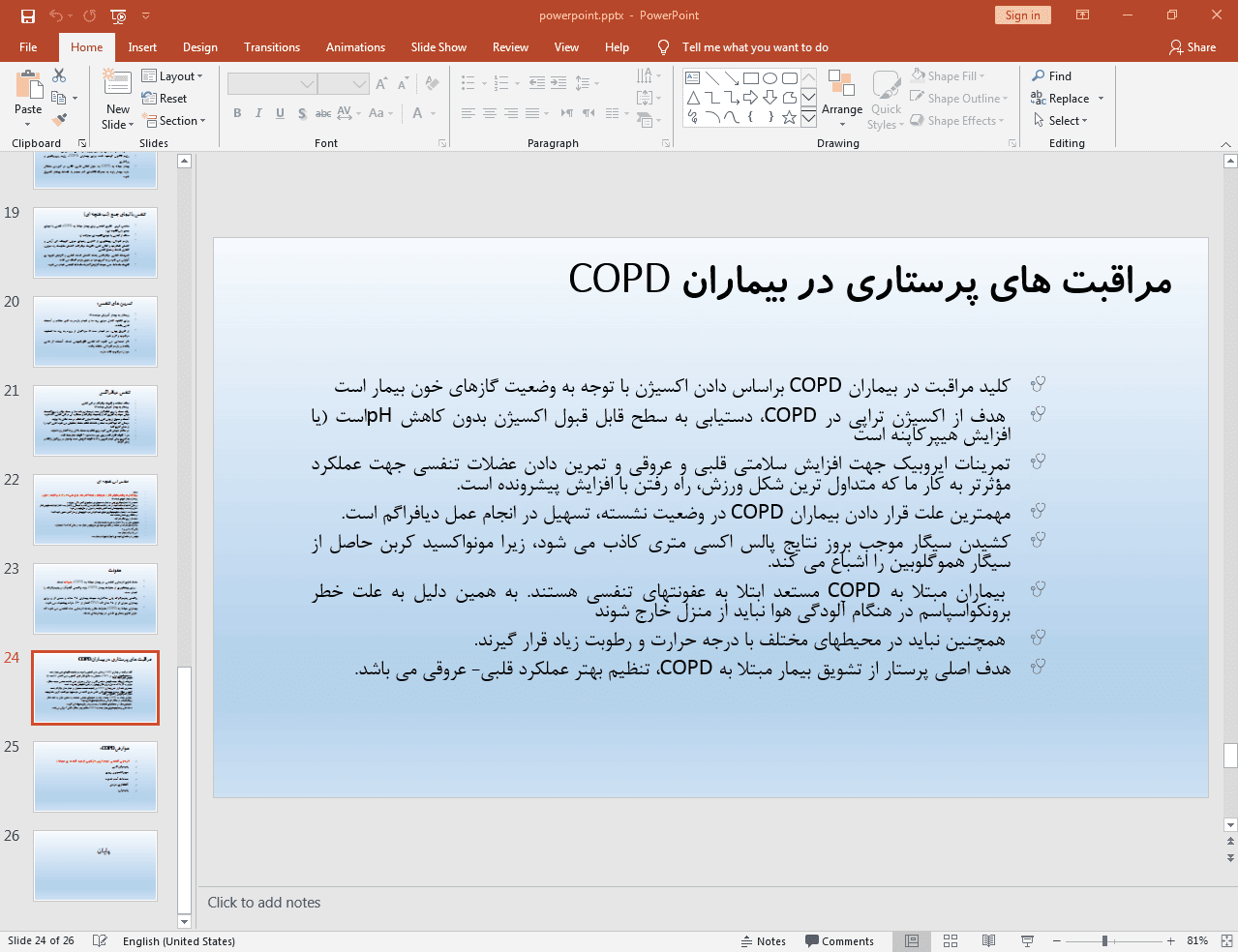The width and height of the screenshot is (1238, 952).
Task: Click the Share button
Action: point(1193,46)
